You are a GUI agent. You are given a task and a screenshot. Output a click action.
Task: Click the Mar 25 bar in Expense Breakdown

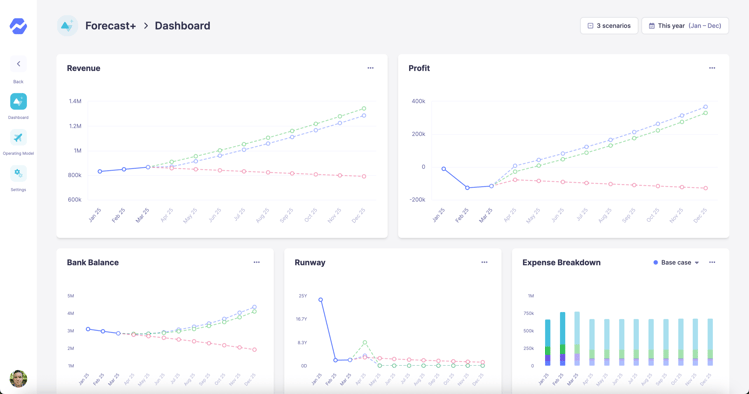577,339
